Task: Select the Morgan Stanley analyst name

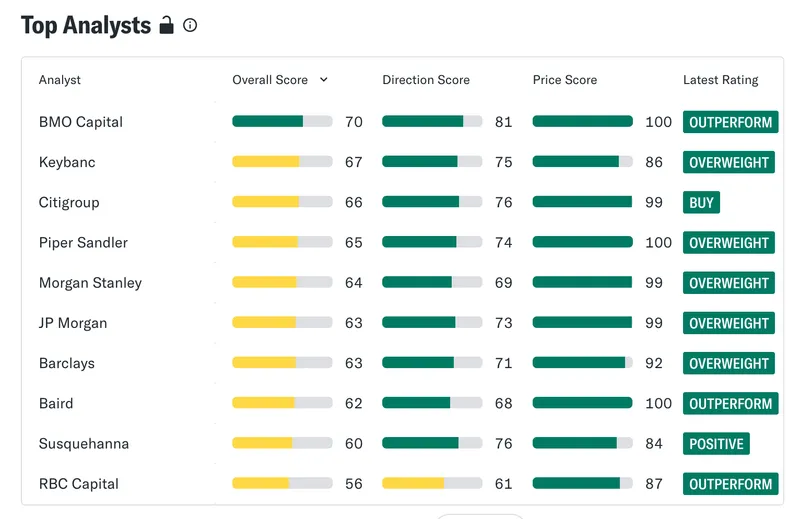Action: pyautogui.click(x=90, y=283)
